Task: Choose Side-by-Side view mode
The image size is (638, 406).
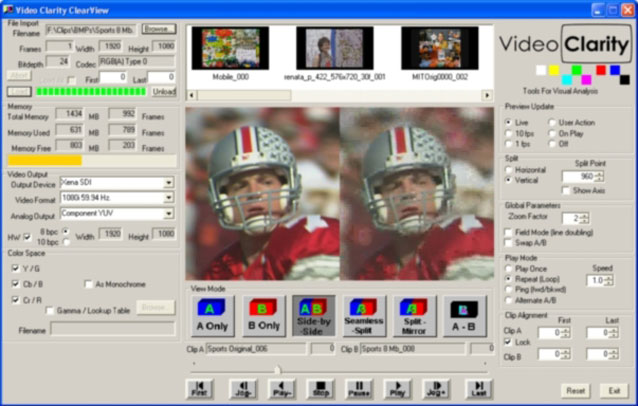Action: (x=313, y=316)
